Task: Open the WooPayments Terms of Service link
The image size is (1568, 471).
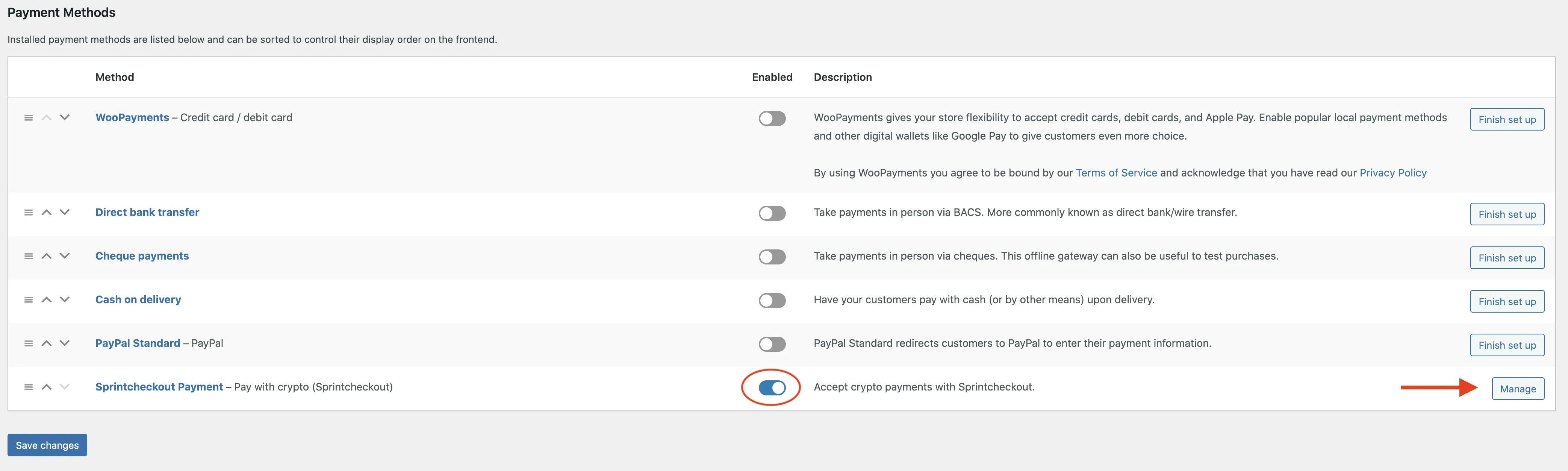Action: point(1116,172)
